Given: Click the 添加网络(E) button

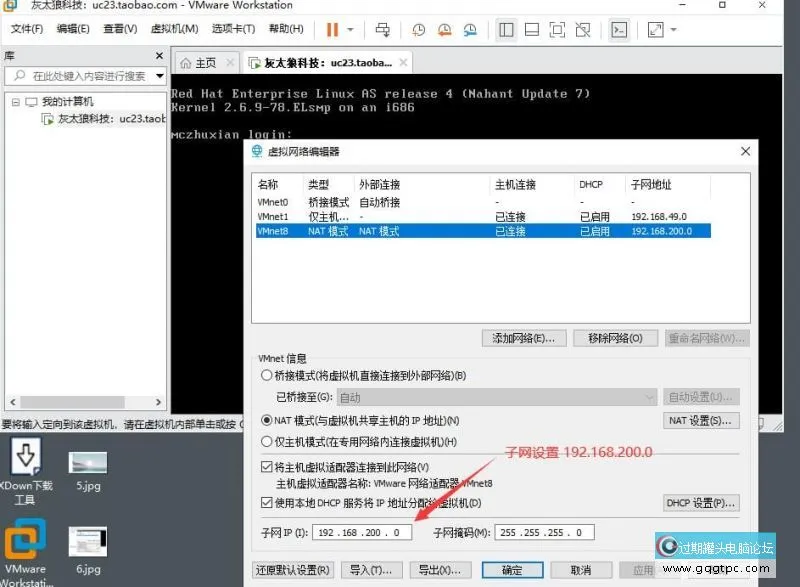Looking at the screenshot, I should [x=523, y=338].
